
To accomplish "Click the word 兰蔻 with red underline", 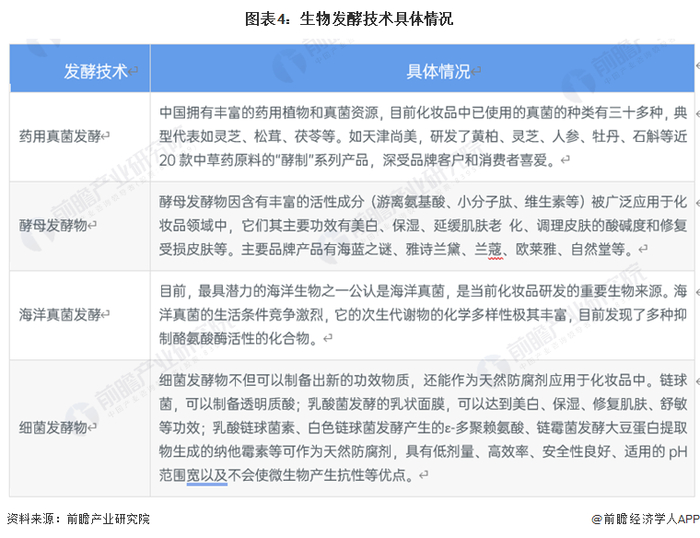I will (488, 249).
